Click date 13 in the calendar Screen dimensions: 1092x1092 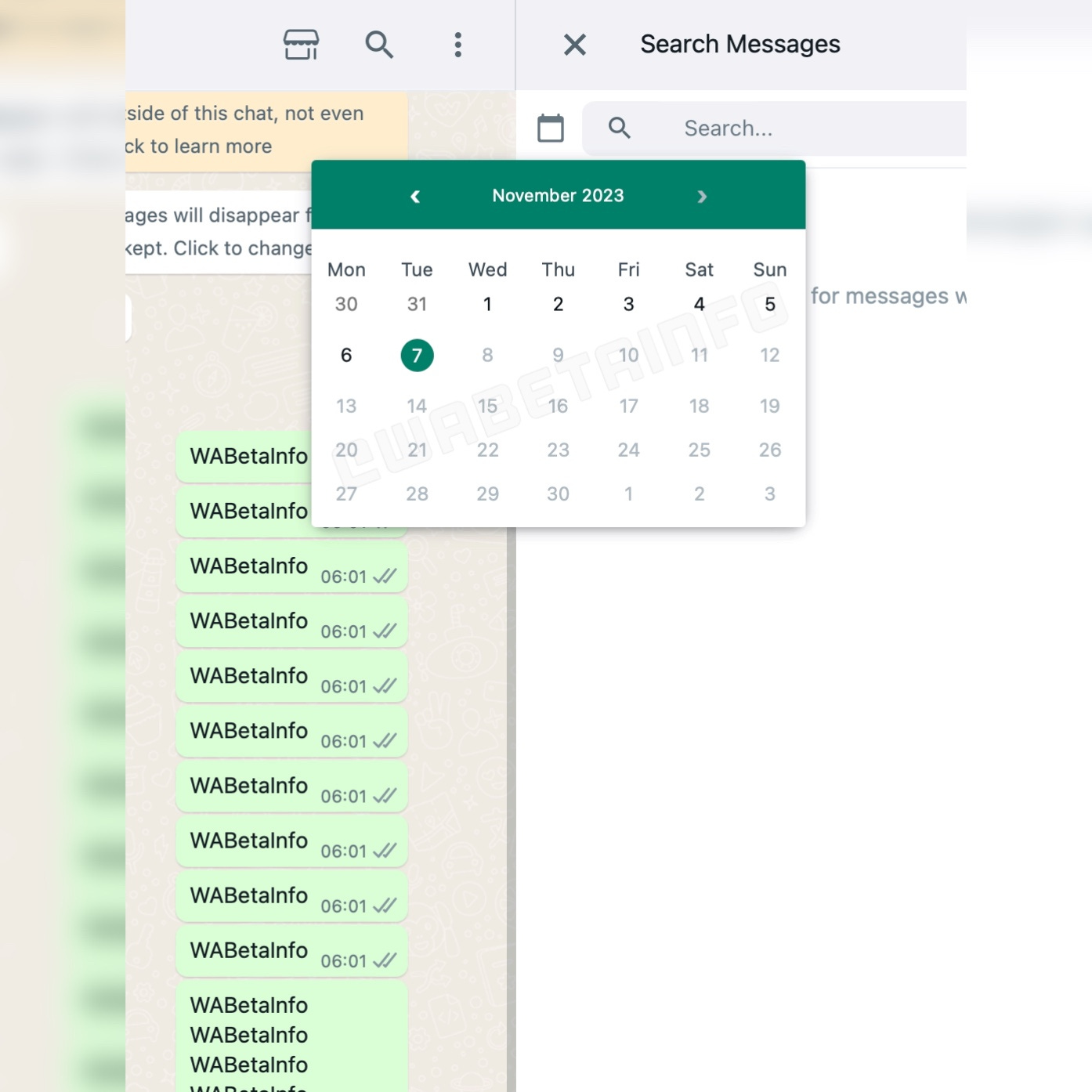(x=346, y=406)
